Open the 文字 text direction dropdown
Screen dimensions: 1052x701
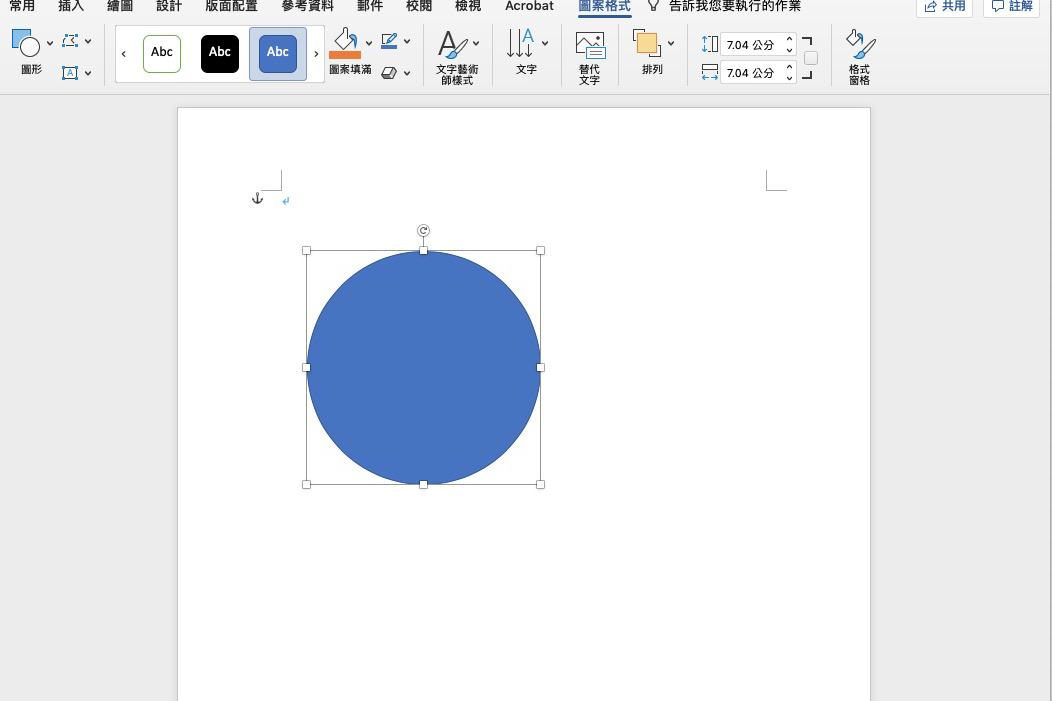[544, 44]
